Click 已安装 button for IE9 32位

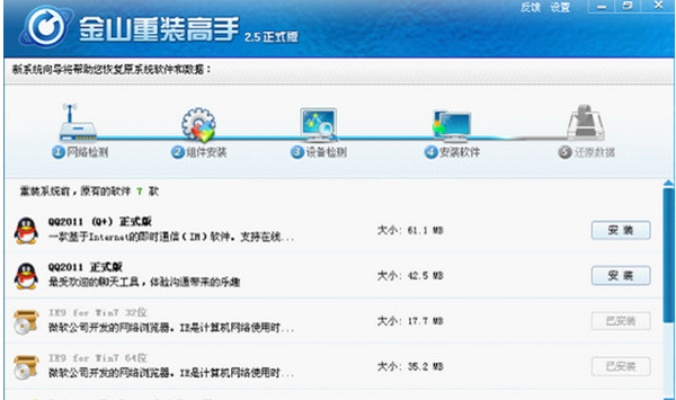click(x=620, y=321)
